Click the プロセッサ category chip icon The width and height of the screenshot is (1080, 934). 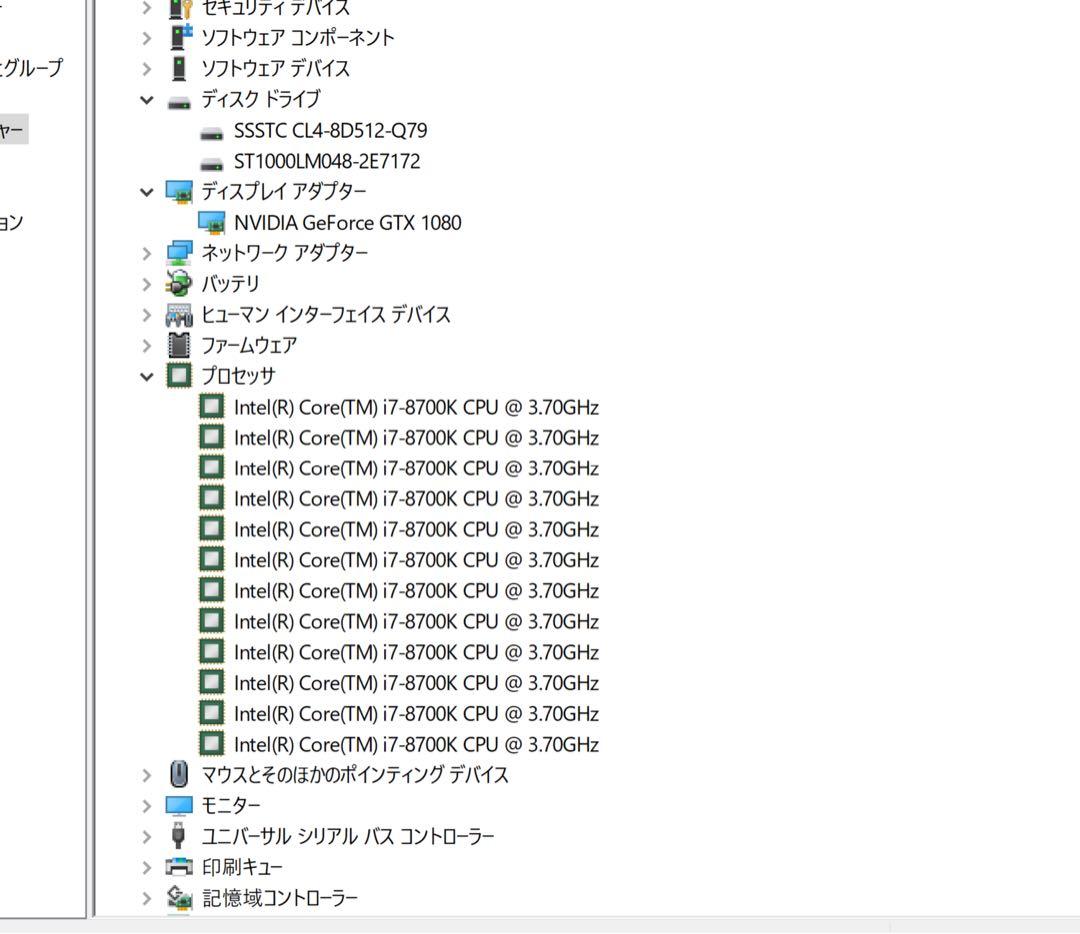[181, 376]
